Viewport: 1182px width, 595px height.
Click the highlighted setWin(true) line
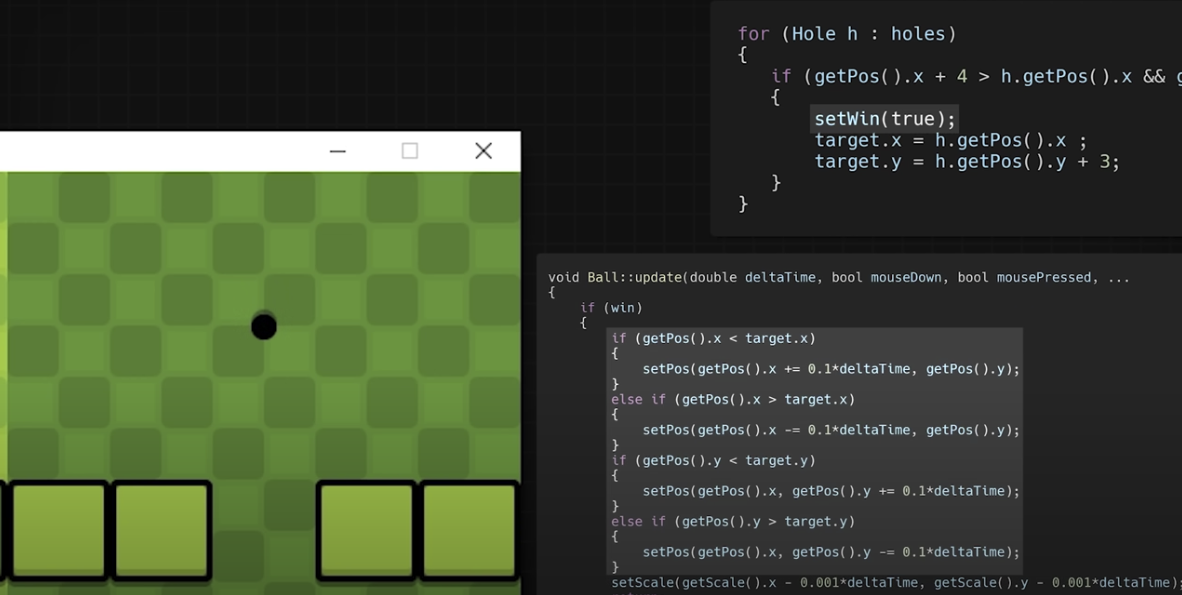(x=884, y=118)
